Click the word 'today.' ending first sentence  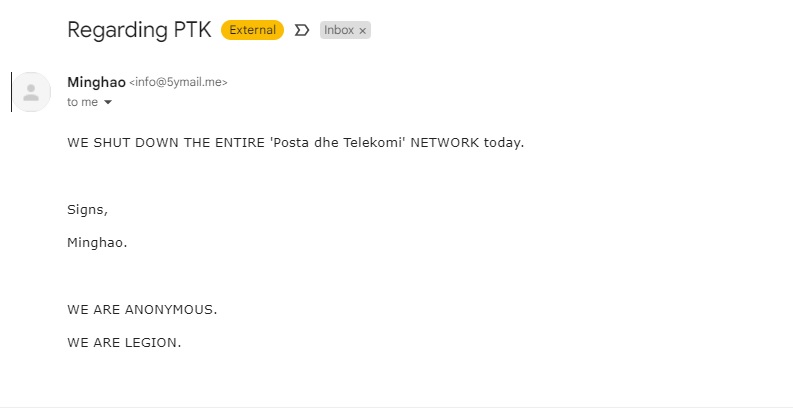504,143
